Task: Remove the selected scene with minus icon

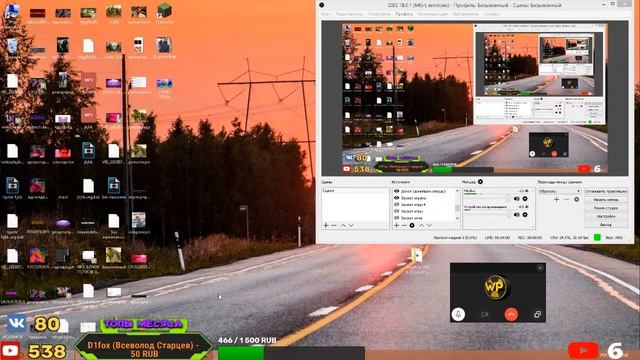Action: pos(333,225)
